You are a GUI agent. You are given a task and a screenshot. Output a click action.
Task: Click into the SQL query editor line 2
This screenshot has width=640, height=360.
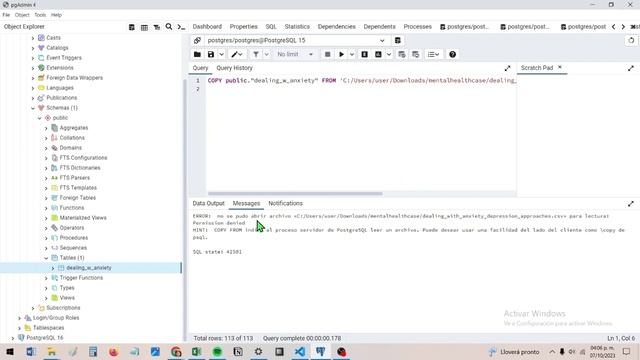[x=361, y=89]
